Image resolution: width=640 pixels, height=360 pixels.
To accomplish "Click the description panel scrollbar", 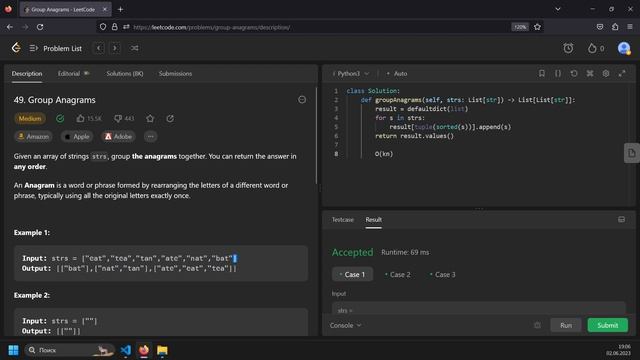I will 316,136.
